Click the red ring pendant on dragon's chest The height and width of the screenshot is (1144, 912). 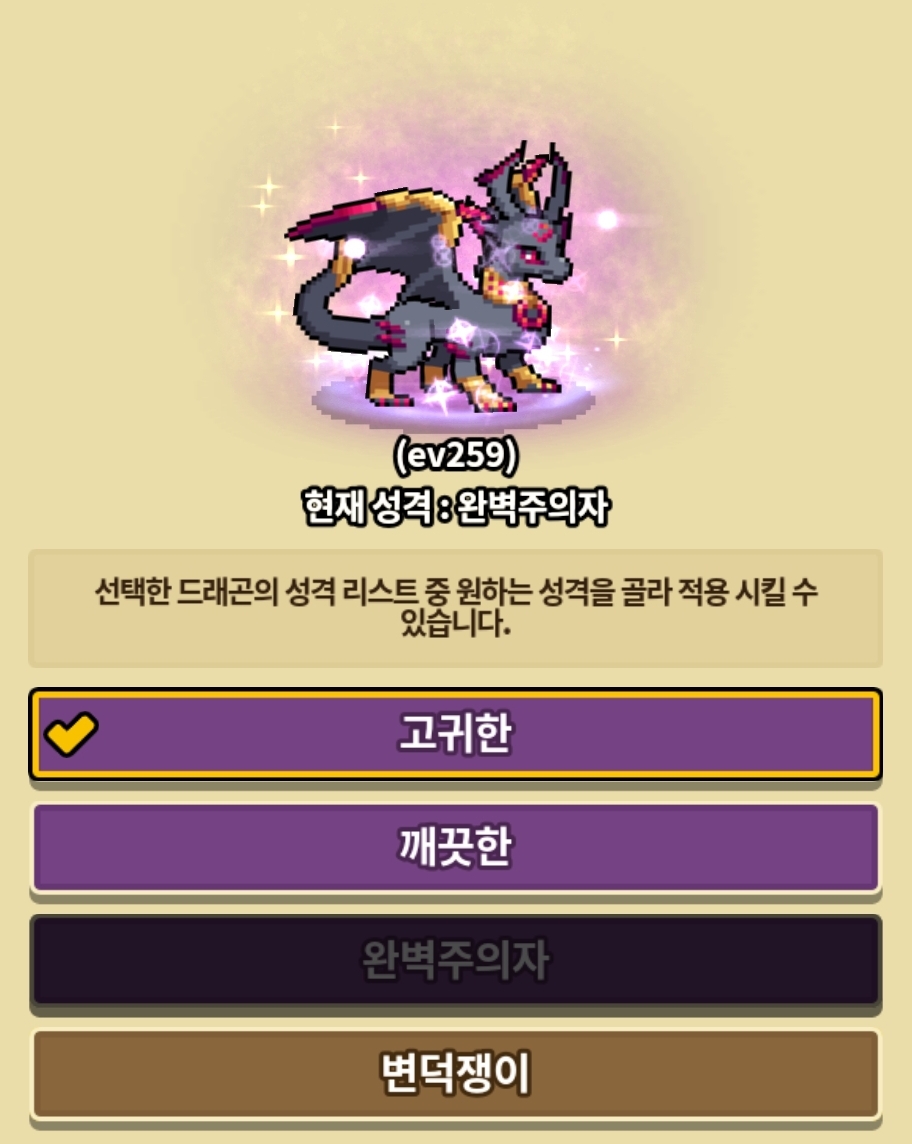[x=530, y=315]
